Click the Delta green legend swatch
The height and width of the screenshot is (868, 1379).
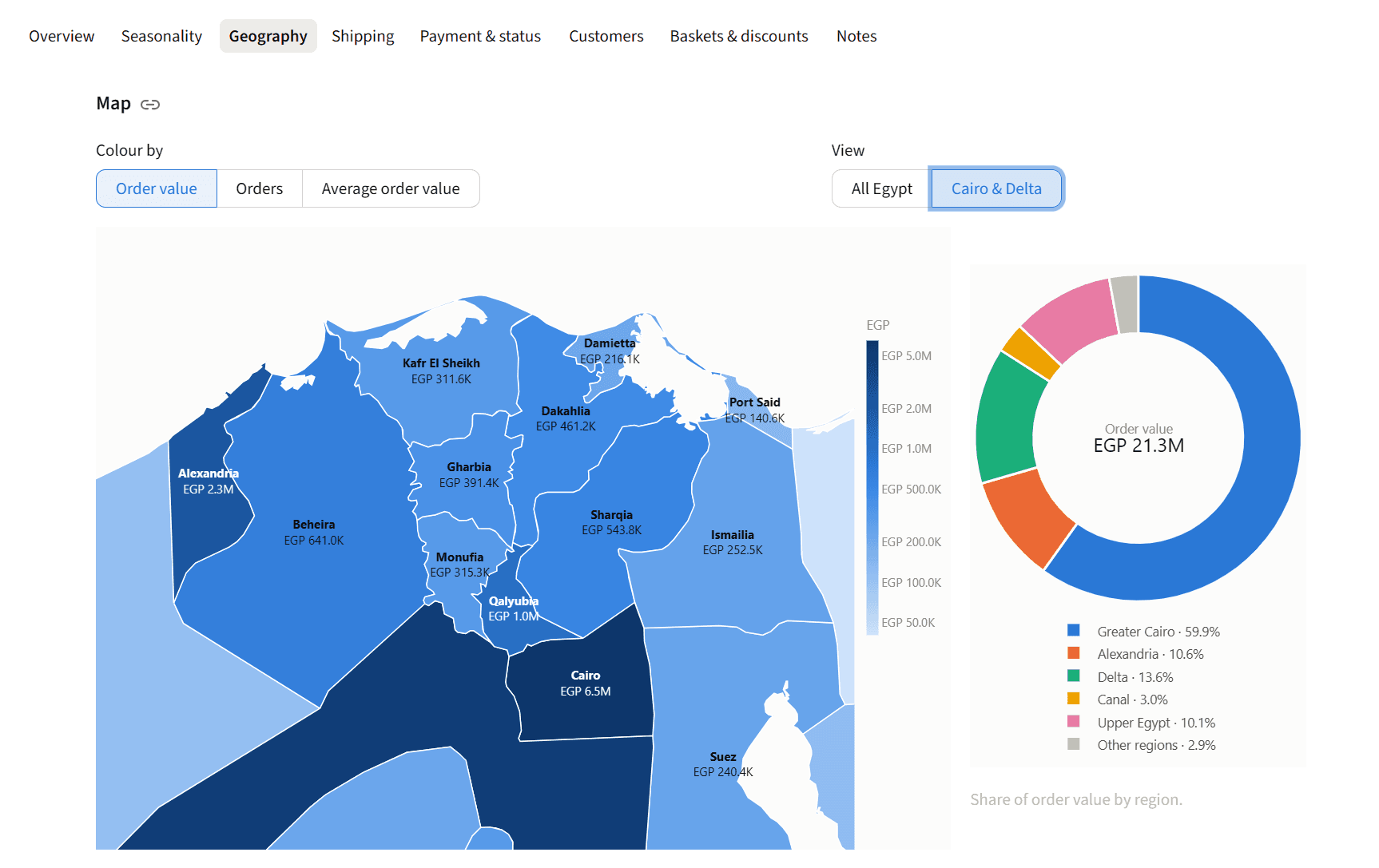point(1074,676)
